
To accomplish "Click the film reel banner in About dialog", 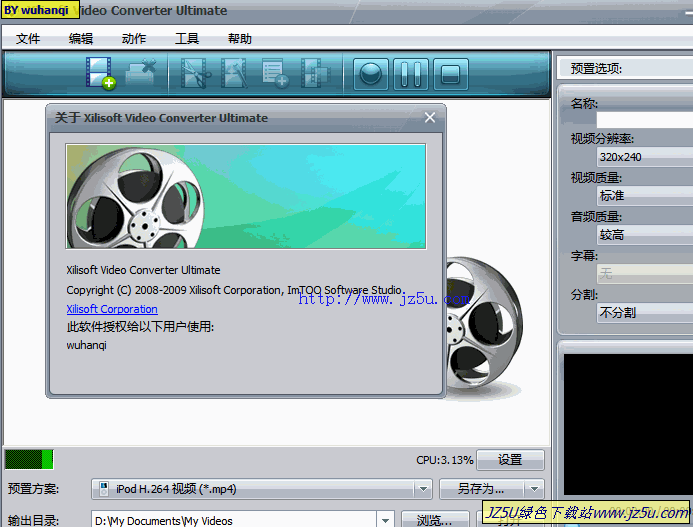I will pyautogui.click(x=246, y=196).
